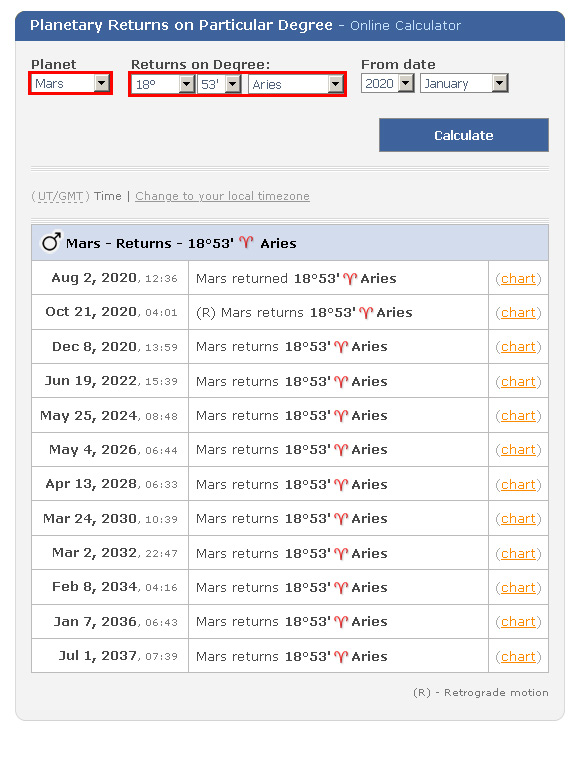This screenshot has height=774, width=580.
Task: Open the zodiac sign dropdown showing Aries
Action: [296, 84]
